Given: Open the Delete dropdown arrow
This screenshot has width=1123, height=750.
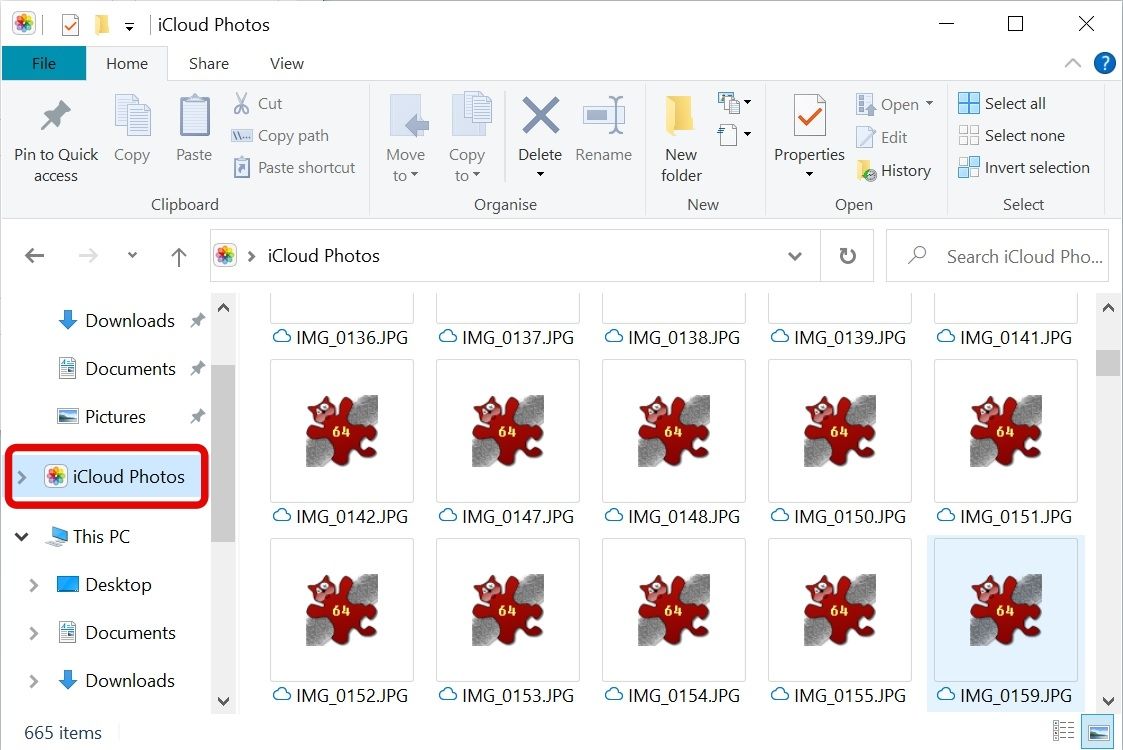Looking at the screenshot, I should click(x=541, y=174).
